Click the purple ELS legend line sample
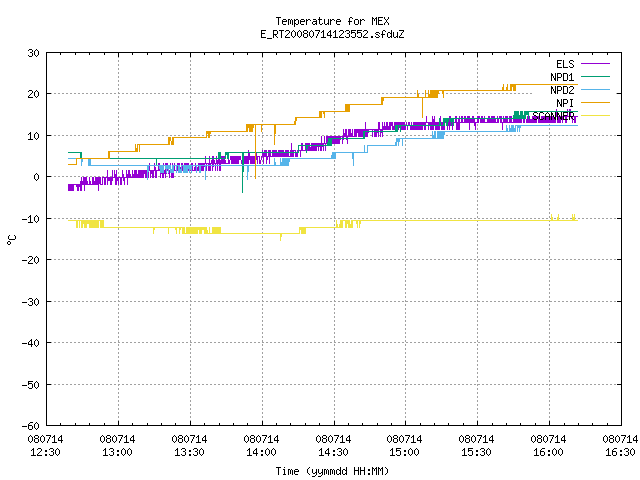This screenshot has width=640, height=480. (x=595, y=64)
